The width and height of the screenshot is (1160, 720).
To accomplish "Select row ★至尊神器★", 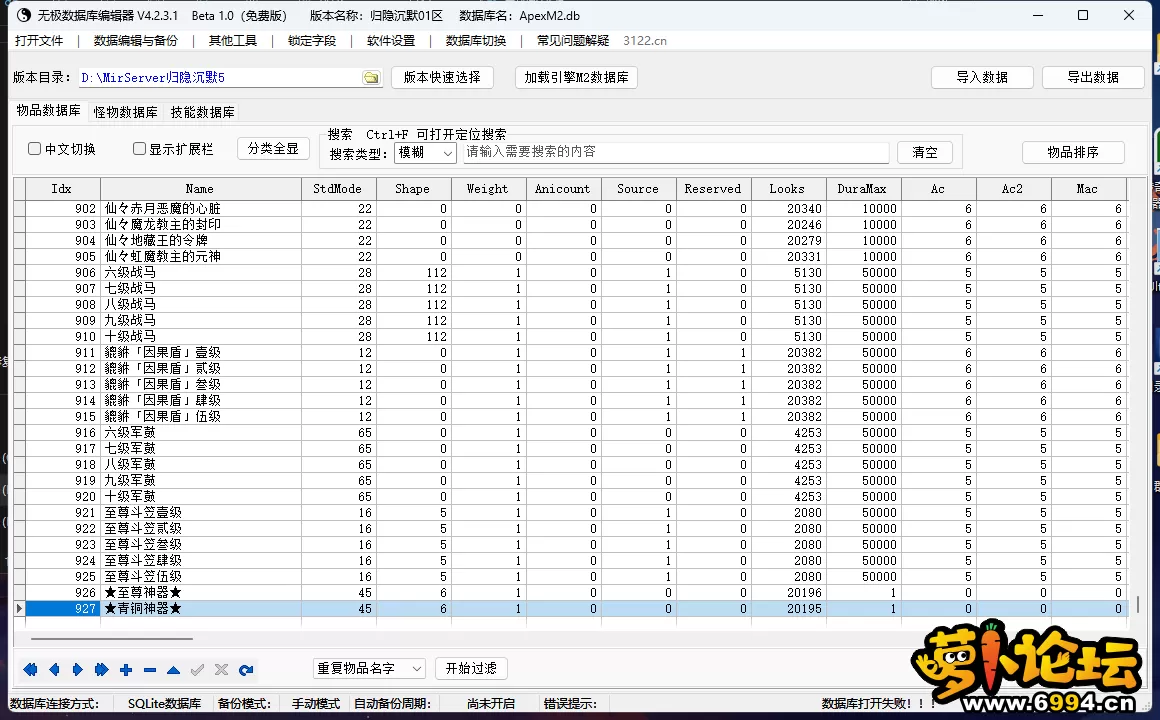I will pyautogui.click(x=570, y=593).
